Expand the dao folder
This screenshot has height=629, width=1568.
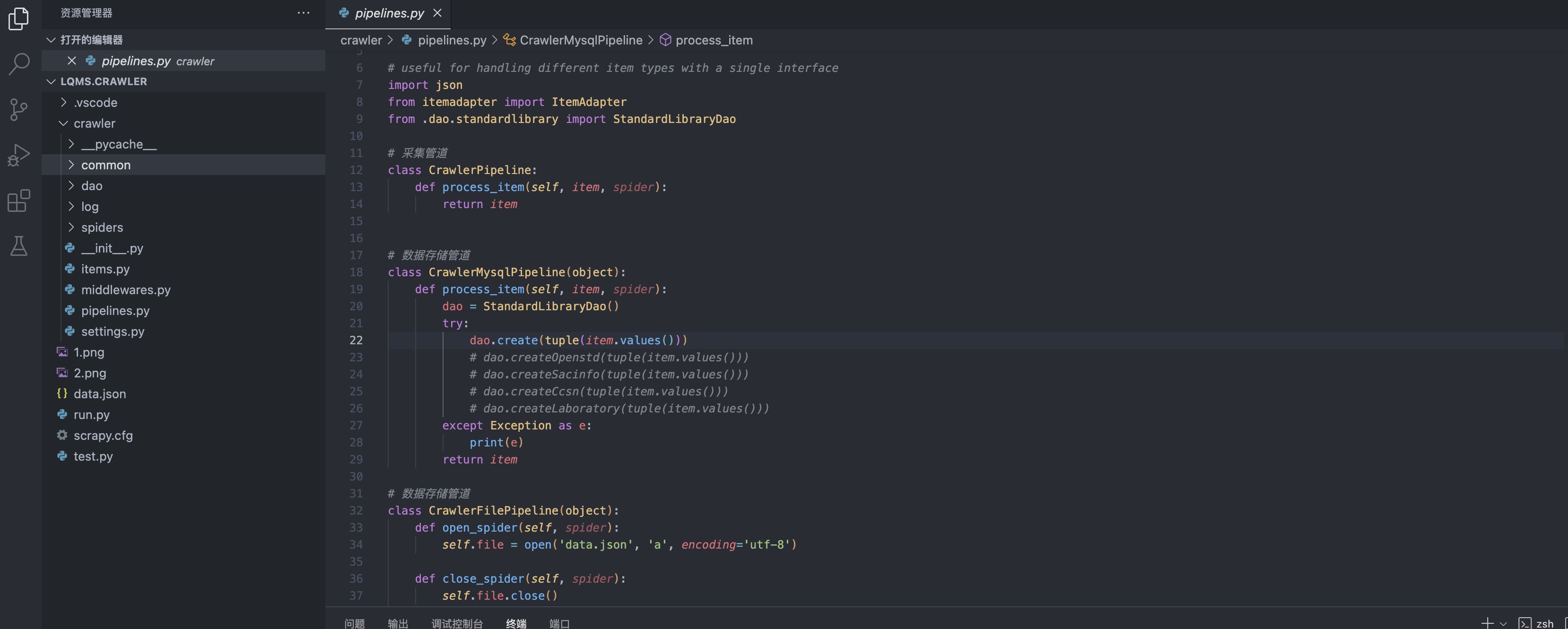(x=71, y=186)
